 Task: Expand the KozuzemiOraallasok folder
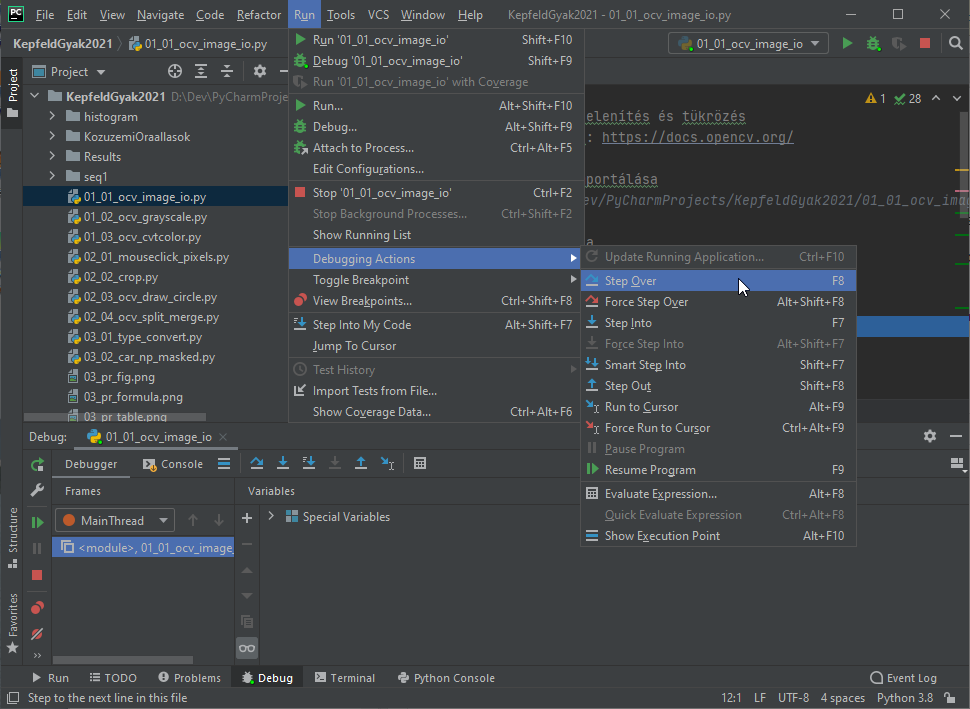(52, 136)
